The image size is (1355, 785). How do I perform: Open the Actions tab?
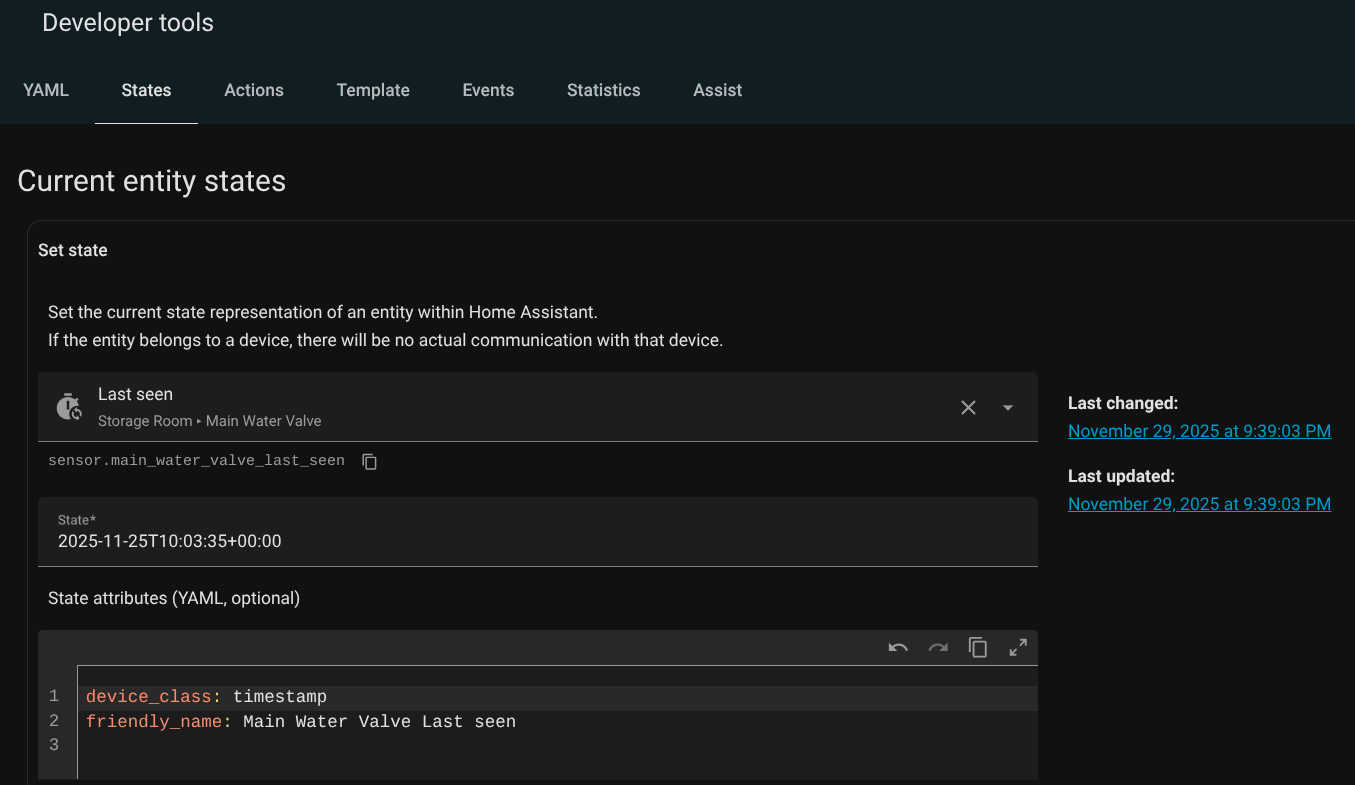point(254,90)
